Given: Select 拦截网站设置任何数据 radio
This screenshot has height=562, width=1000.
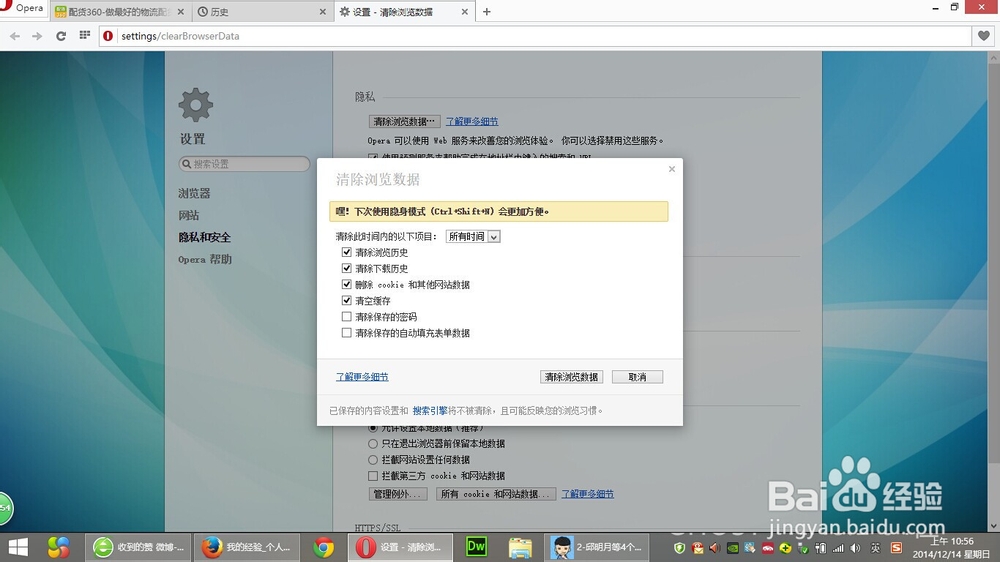Looking at the screenshot, I should click(x=373, y=459).
